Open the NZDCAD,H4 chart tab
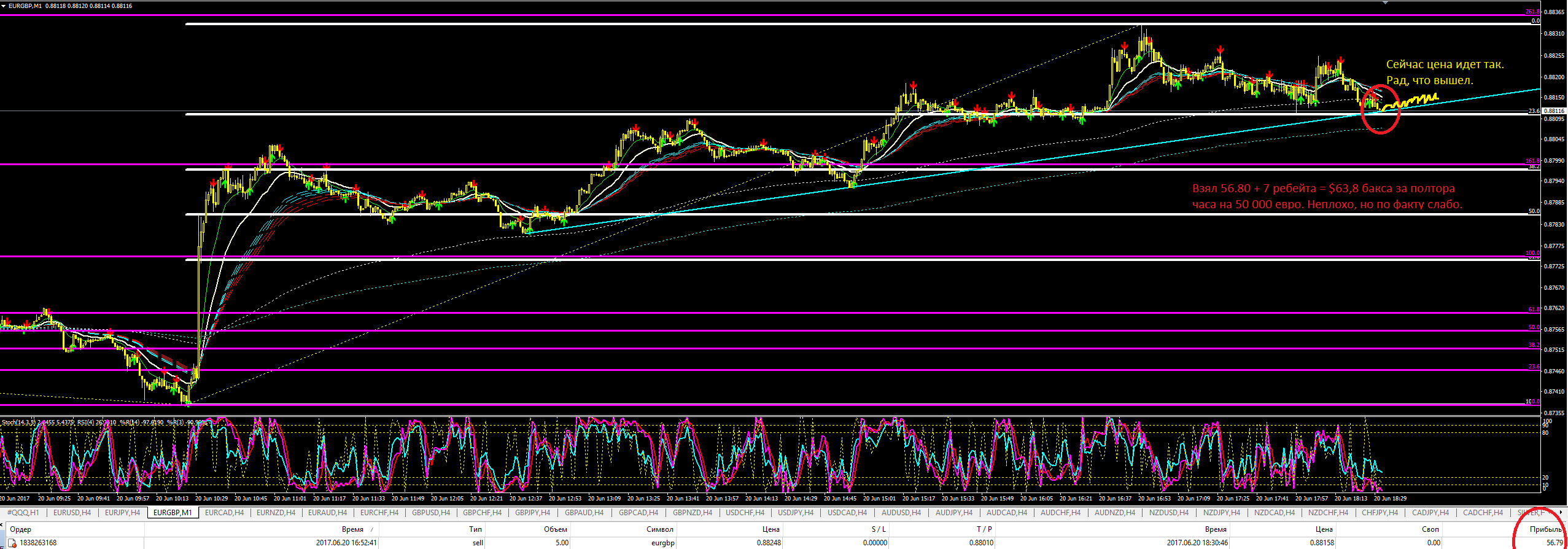 tap(1274, 513)
